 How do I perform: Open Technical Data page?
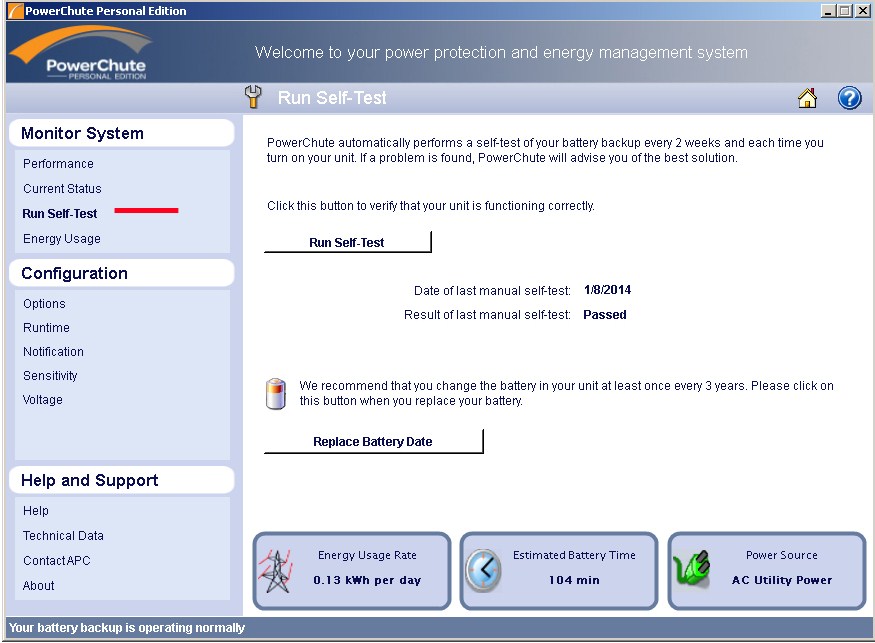[x=63, y=536]
